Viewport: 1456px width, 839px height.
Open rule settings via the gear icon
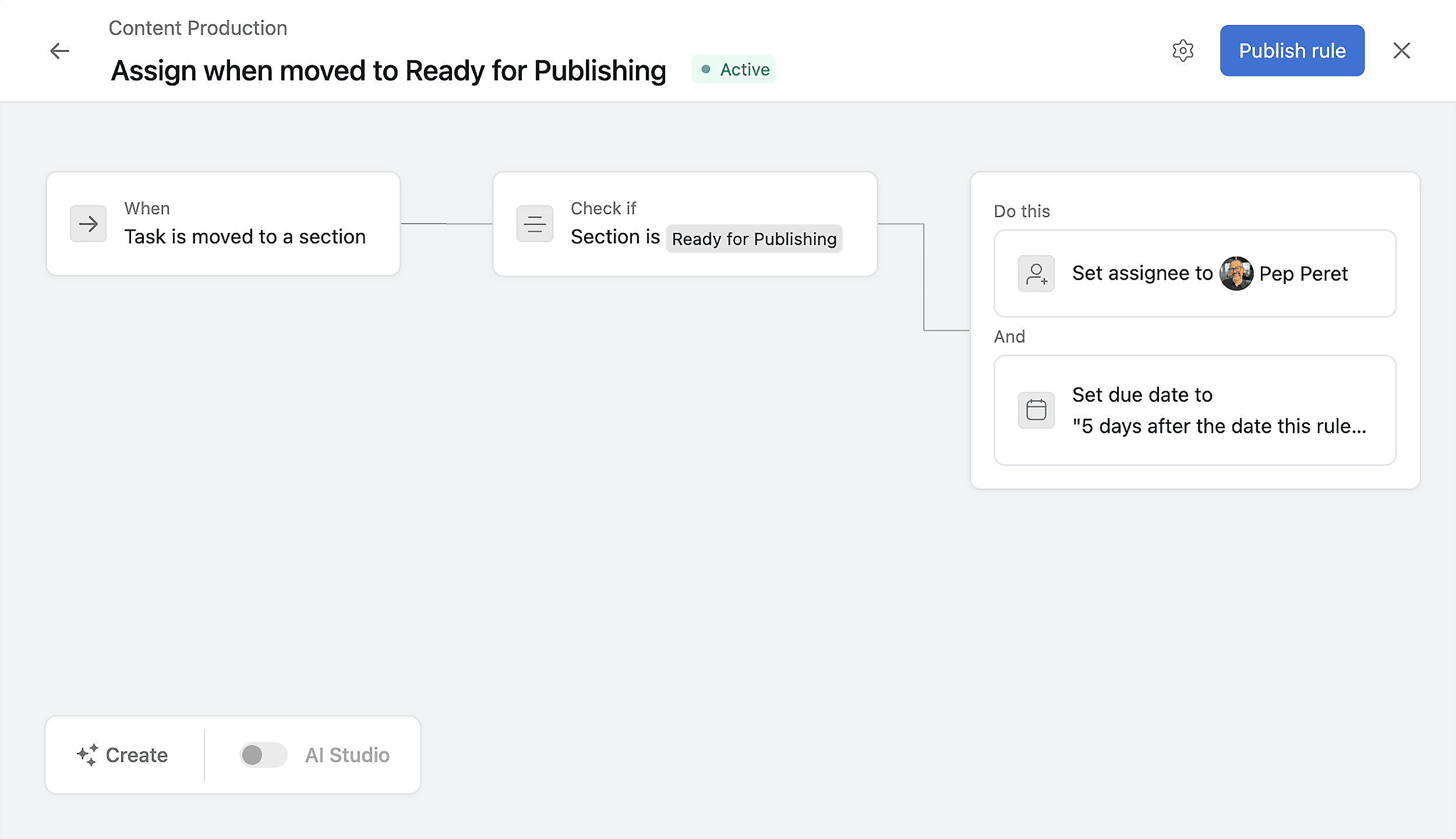click(x=1183, y=51)
